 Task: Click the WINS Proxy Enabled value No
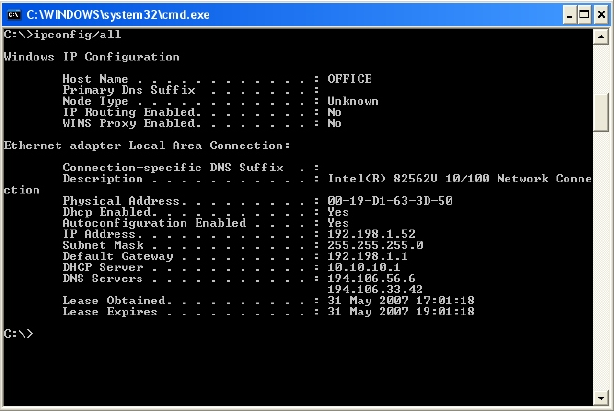tap(334, 123)
